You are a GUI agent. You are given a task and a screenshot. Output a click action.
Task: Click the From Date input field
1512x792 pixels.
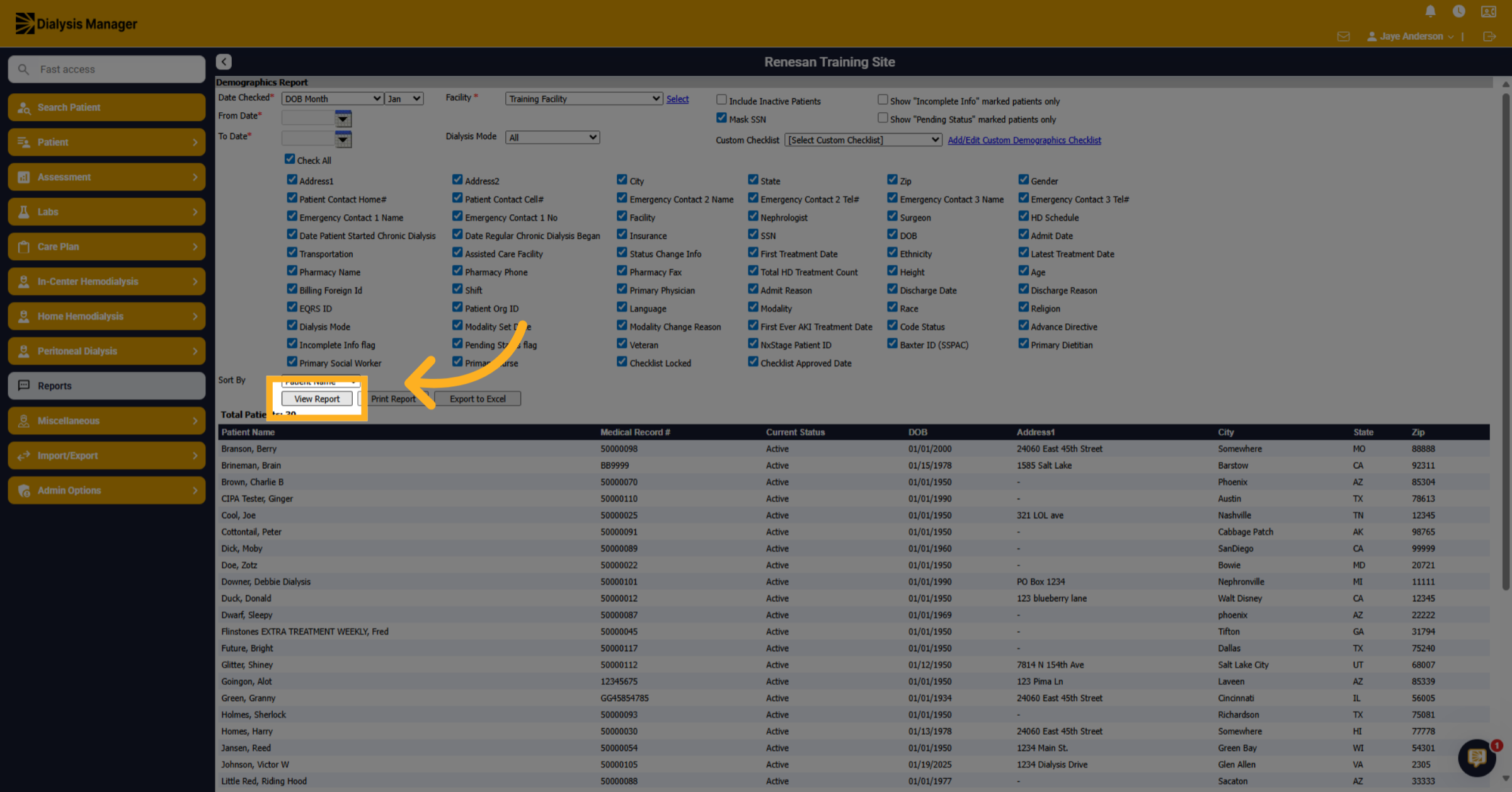click(x=308, y=118)
